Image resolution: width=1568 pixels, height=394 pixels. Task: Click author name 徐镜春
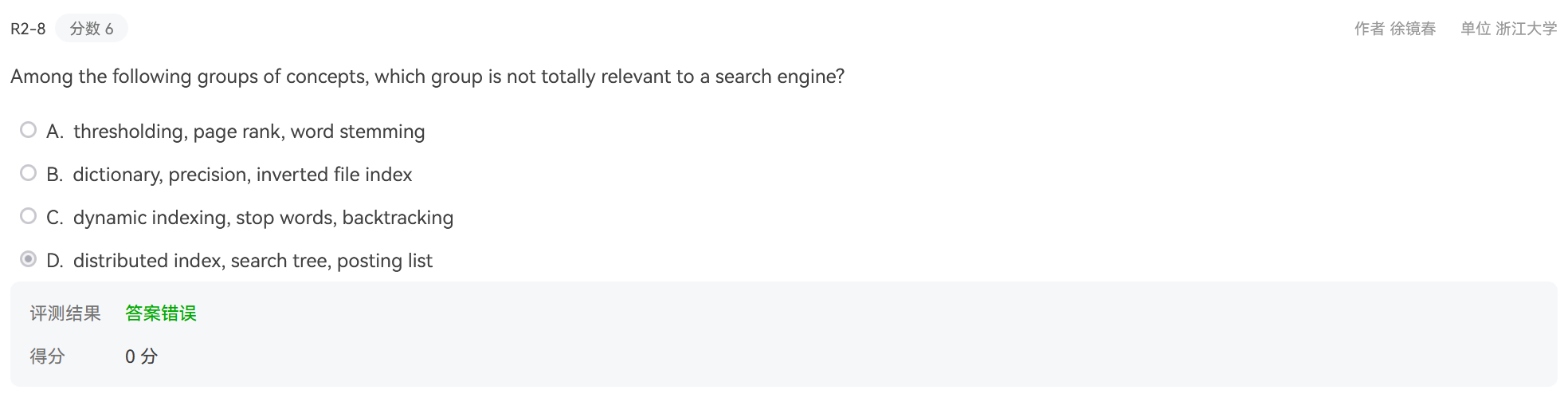click(1413, 29)
